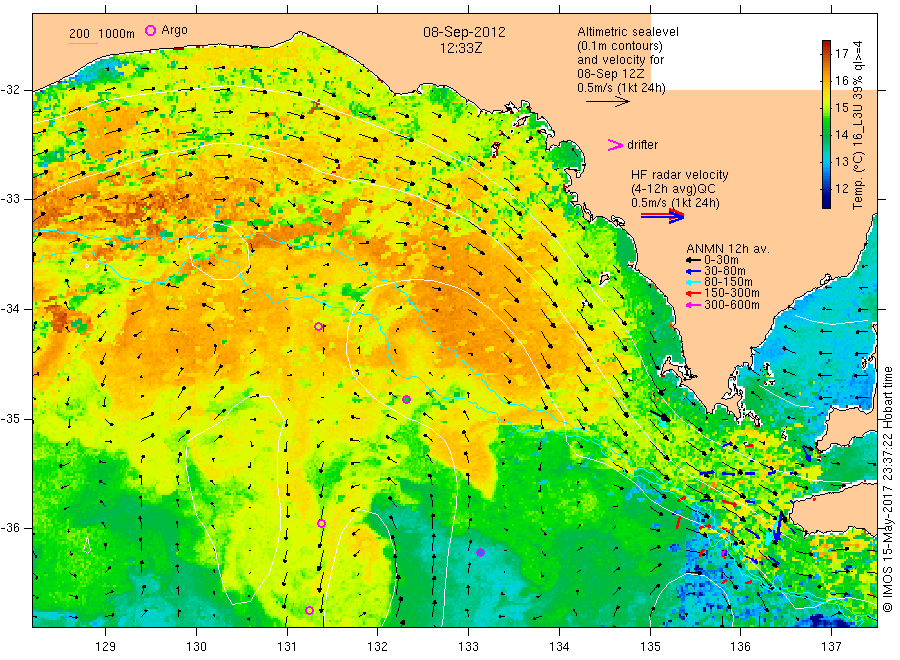Click the temperature colour bar

[827, 124]
